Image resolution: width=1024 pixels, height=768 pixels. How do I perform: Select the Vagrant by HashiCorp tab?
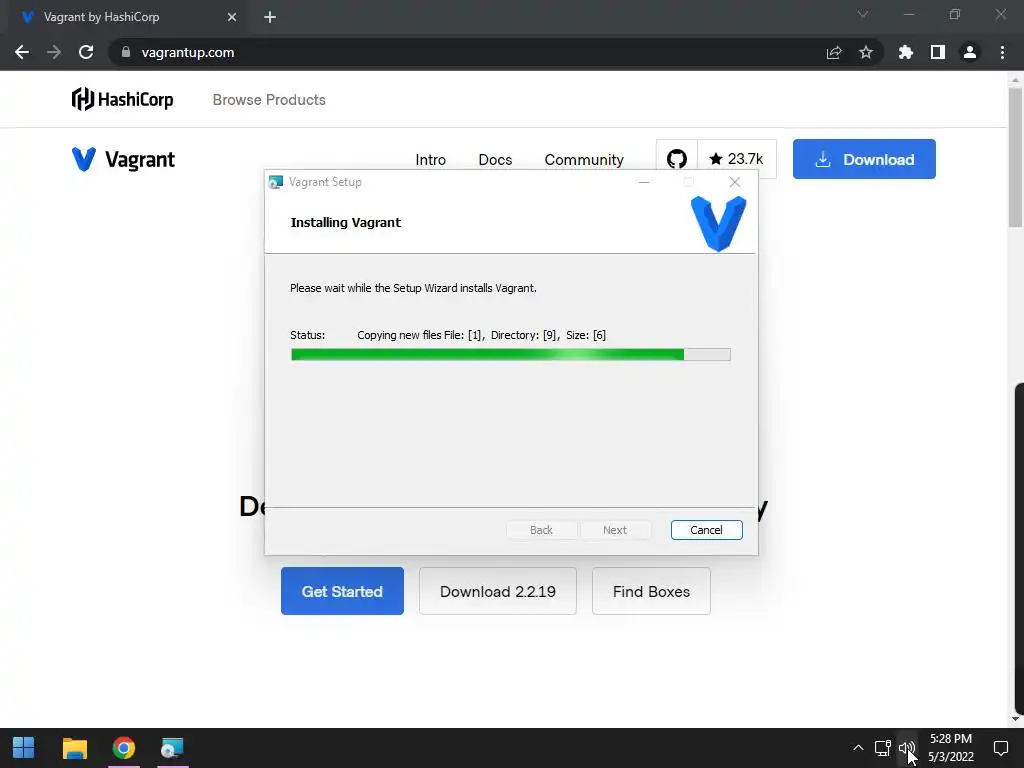[x=128, y=17]
